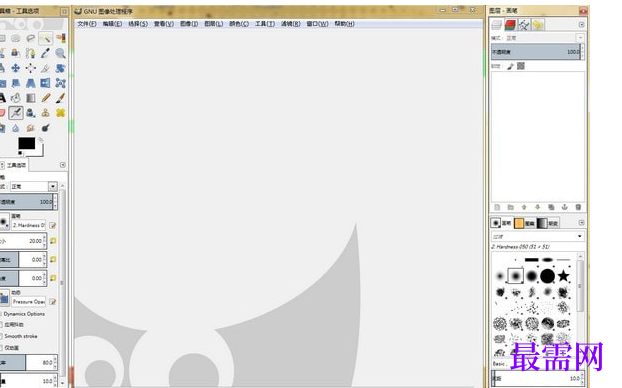Select the Rotate tool
This screenshot has width=622, height=388.
click(x=61, y=68)
